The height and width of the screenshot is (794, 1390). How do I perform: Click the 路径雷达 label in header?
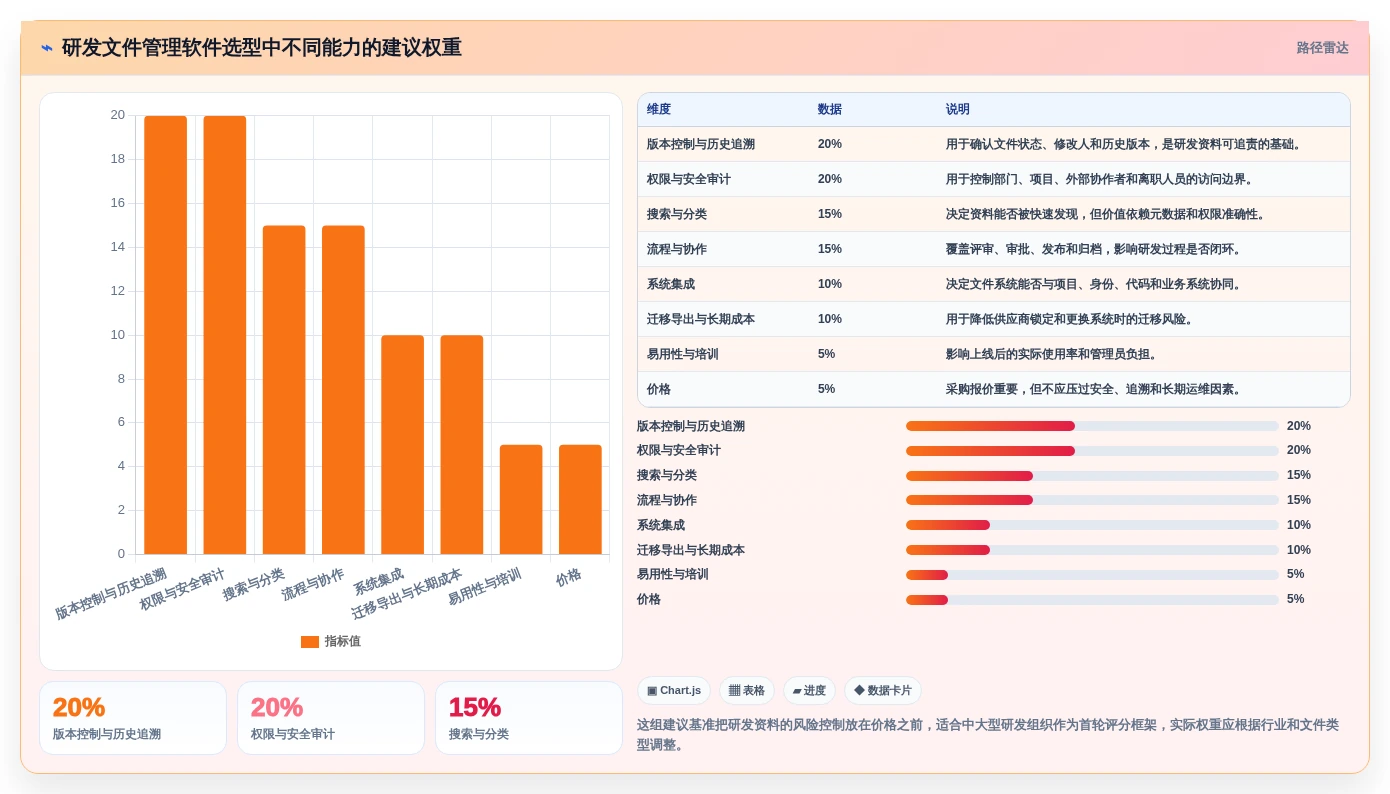(1322, 48)
